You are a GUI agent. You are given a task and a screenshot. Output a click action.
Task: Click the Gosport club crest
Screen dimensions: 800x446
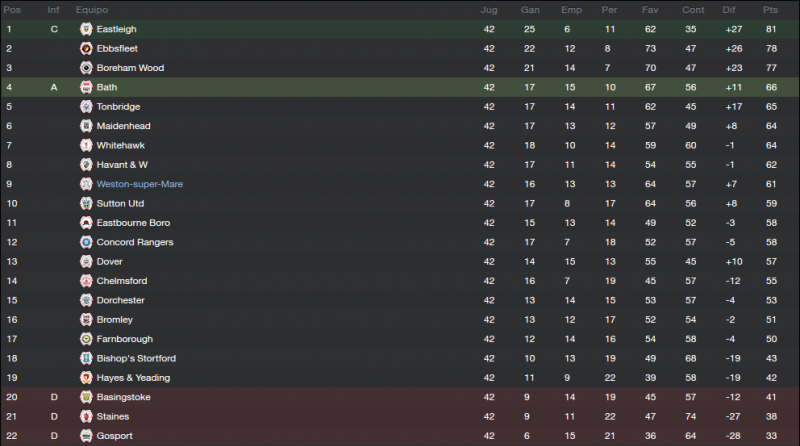(x=86, y=436)
